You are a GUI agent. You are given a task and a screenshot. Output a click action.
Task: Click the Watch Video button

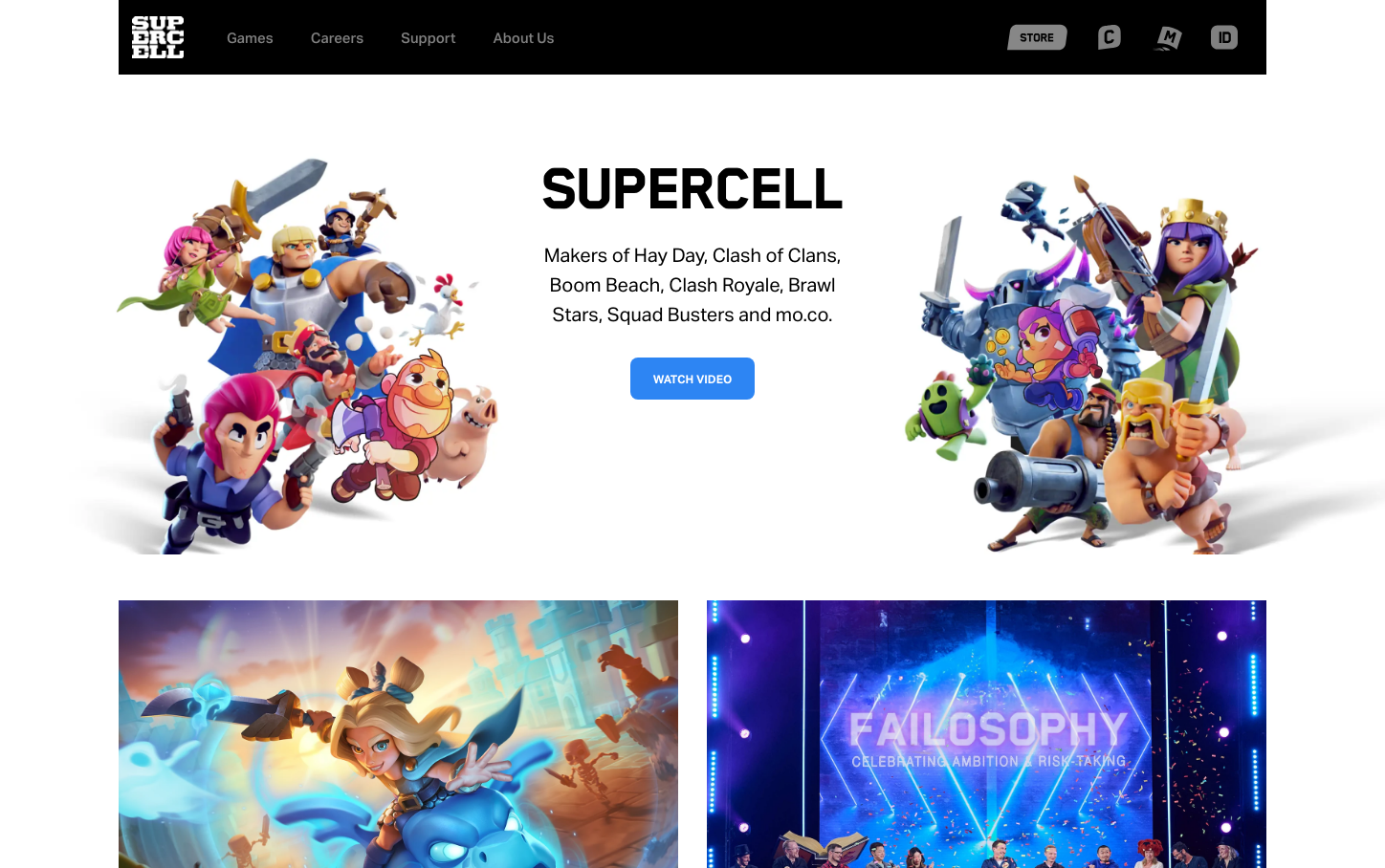click(x=692, y=379)
